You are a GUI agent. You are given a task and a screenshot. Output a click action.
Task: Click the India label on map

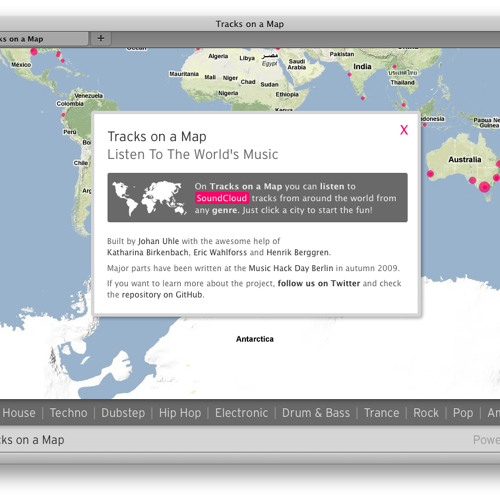[362, 67]
